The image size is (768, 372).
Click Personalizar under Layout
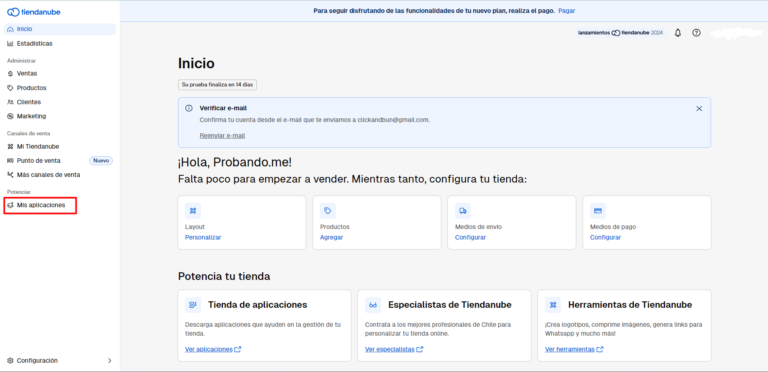[203, 237]
